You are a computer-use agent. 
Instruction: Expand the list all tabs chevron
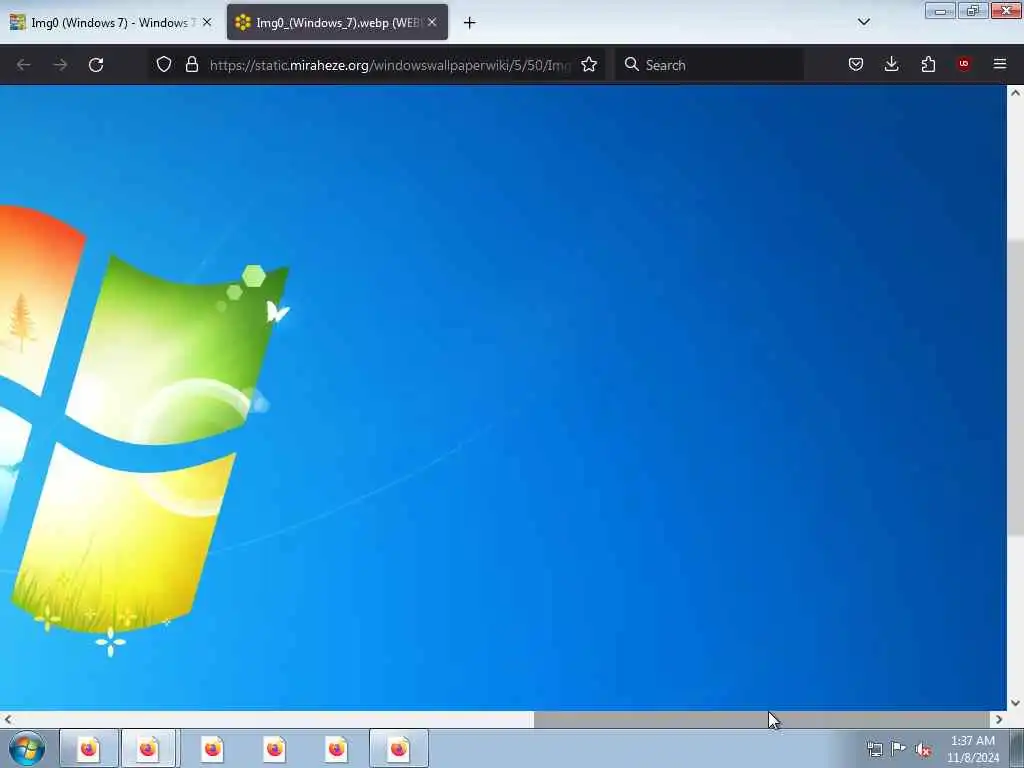point(864,22)
